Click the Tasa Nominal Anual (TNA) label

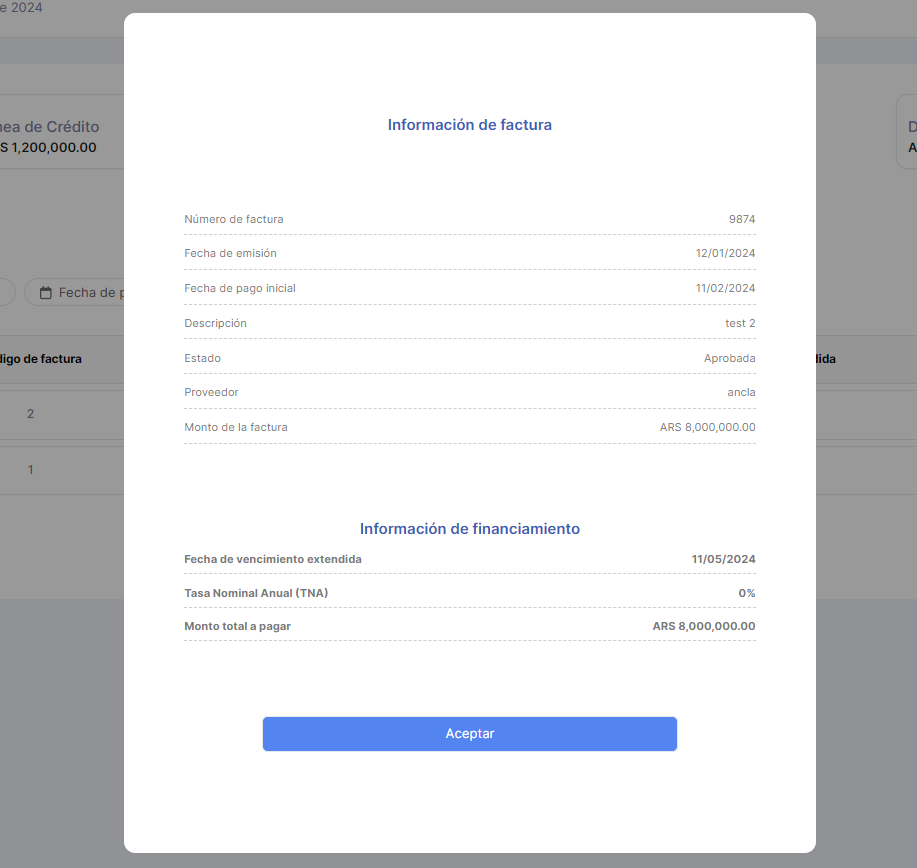click(x=256, y=594)
